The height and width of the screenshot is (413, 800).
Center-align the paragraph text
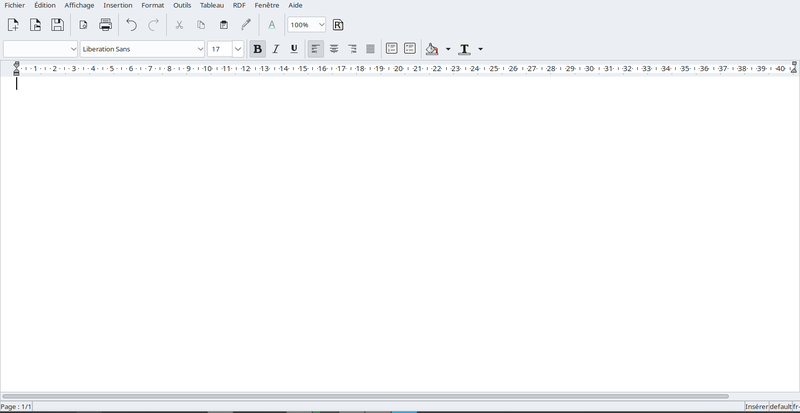pos(334,49)
